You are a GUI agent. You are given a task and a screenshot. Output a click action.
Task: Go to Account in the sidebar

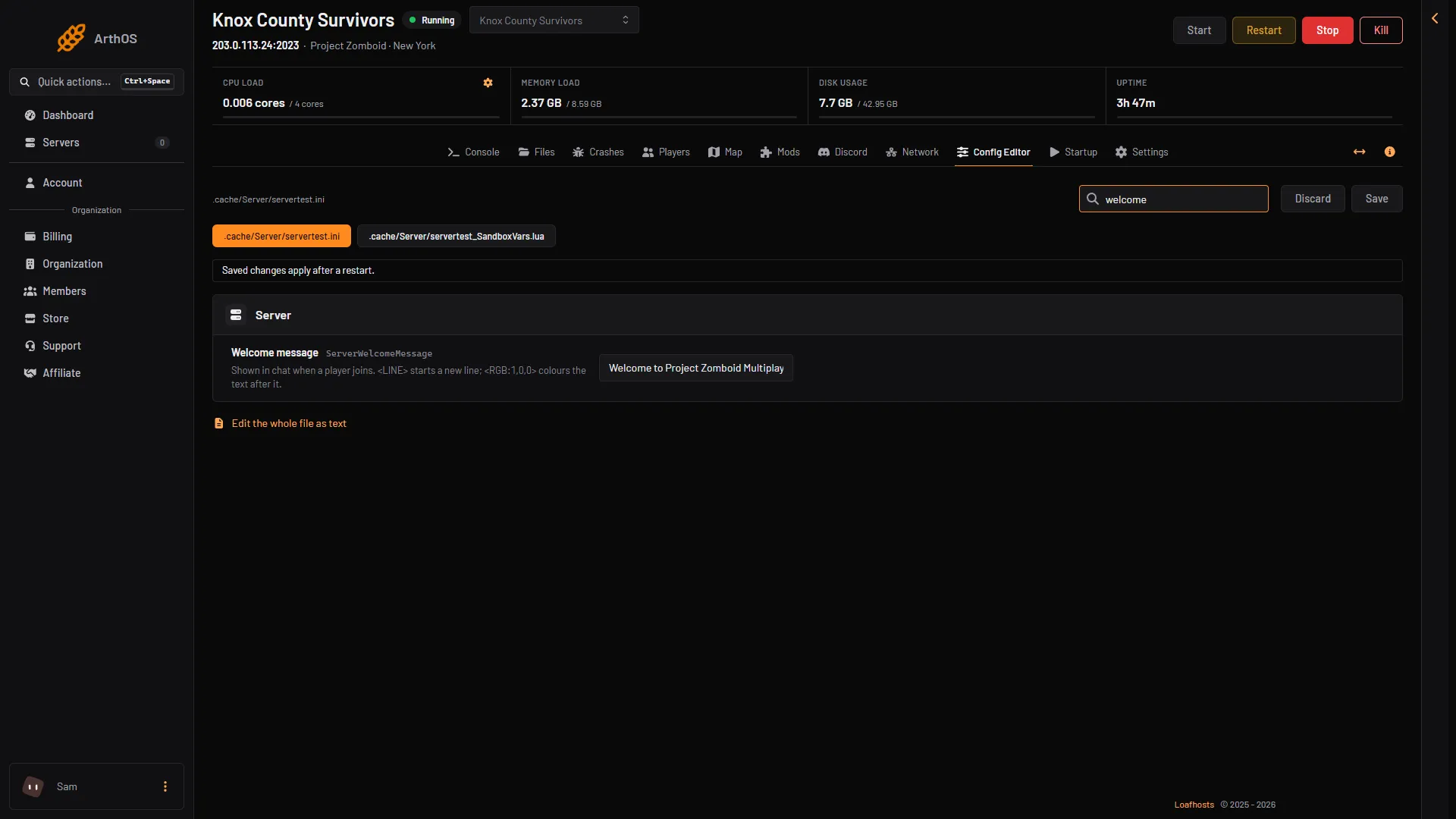point(96,183)
